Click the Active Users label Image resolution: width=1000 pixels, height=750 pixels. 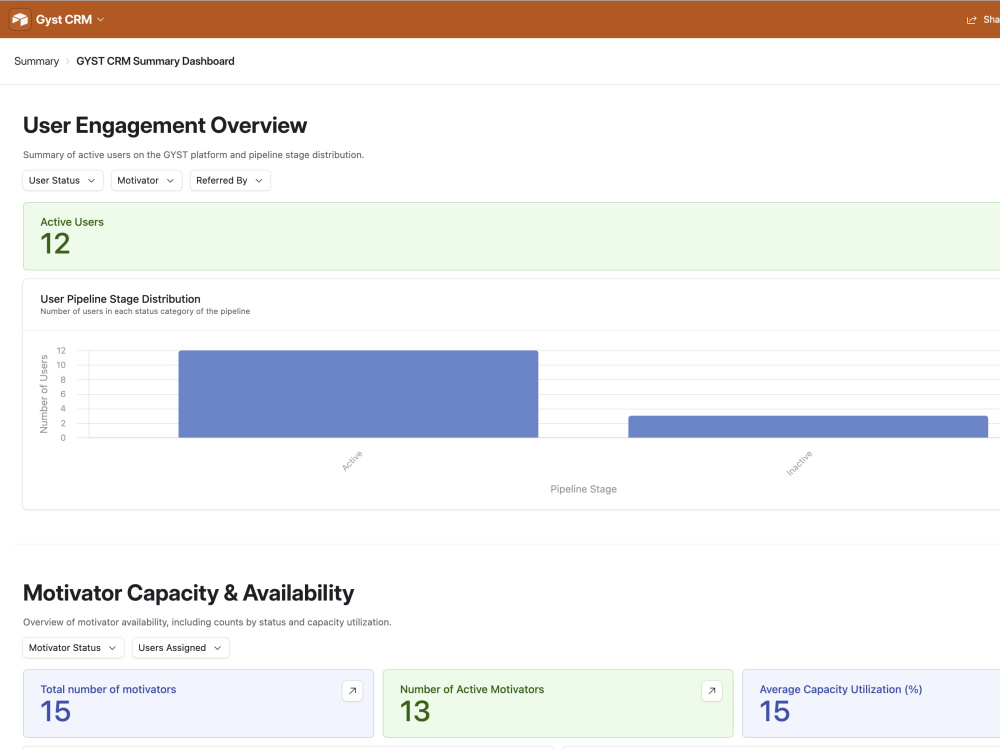[71, 222]
